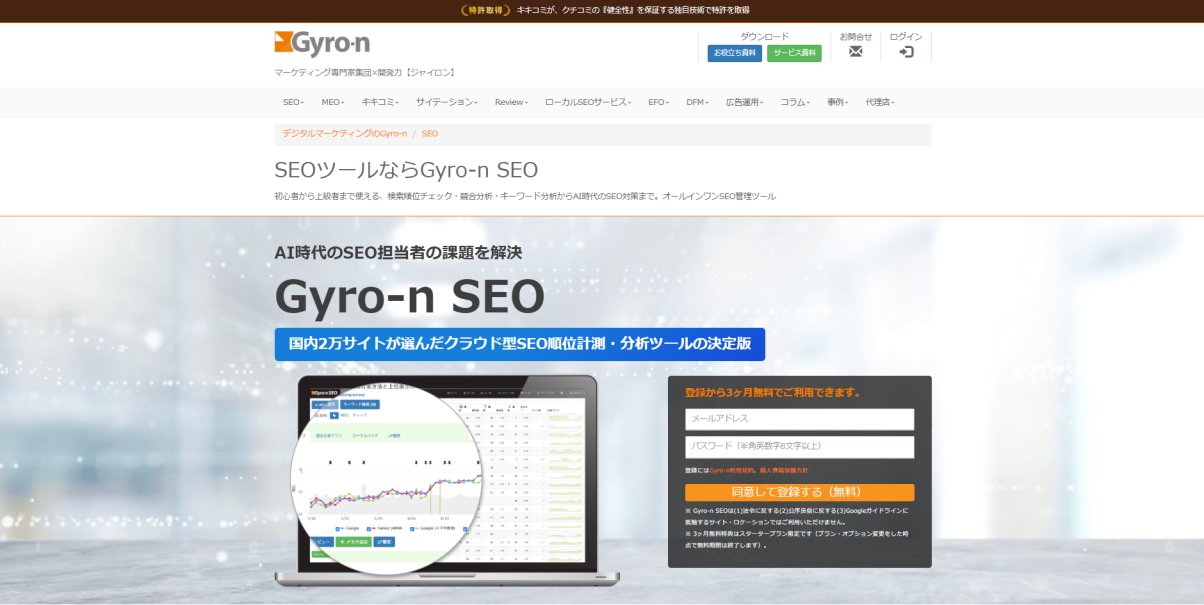Click into the メールアドレス field

point(799,419)
